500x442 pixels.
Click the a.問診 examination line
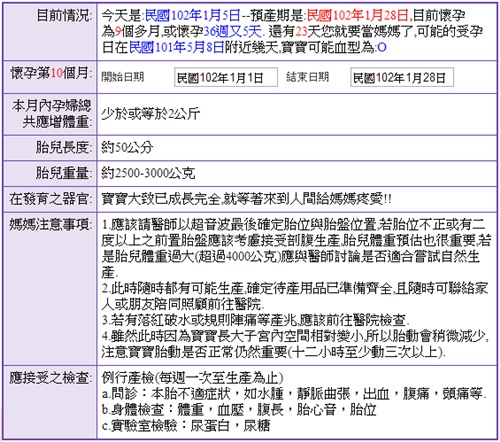(x=294, y=394)
